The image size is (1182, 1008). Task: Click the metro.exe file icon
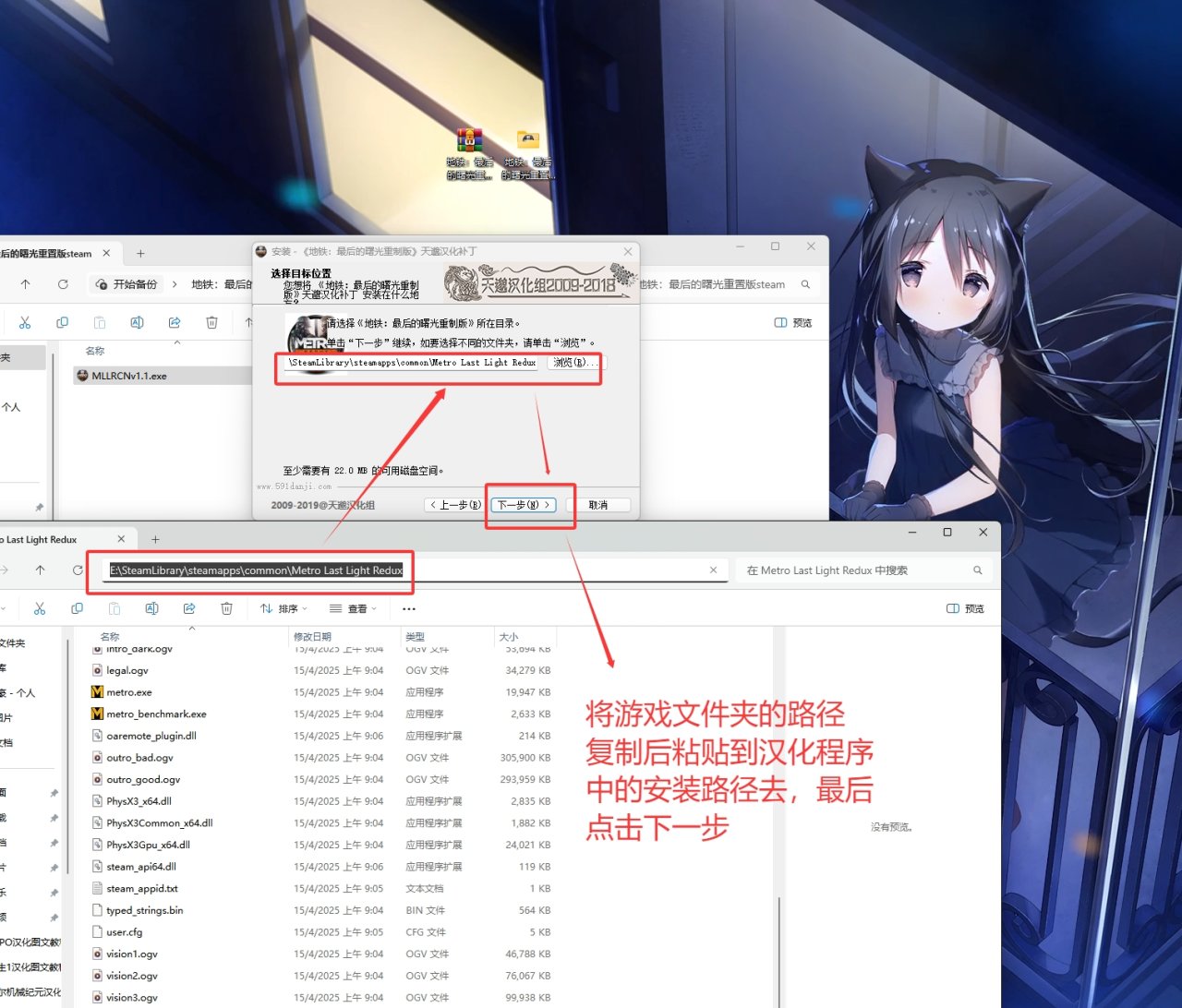pyautogui.click(x=97, y=692)
